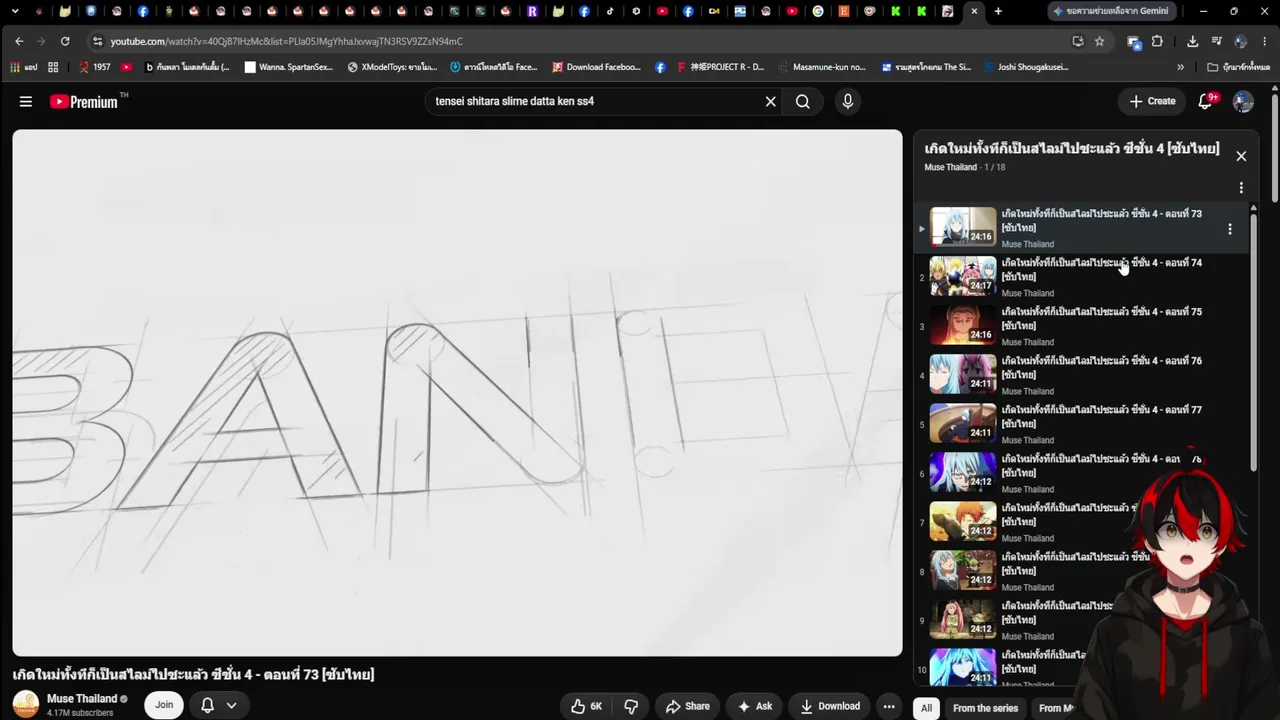Share the video
Screen dimensions: 1280x720
click(687, 706)
